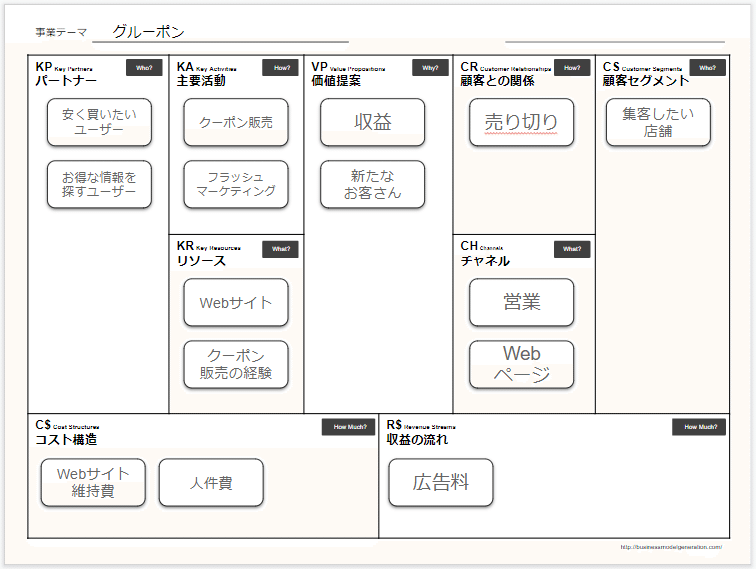Click the リソース section heading
The width and height of the screenshot is (756, 569).
[x=201, y=261]
